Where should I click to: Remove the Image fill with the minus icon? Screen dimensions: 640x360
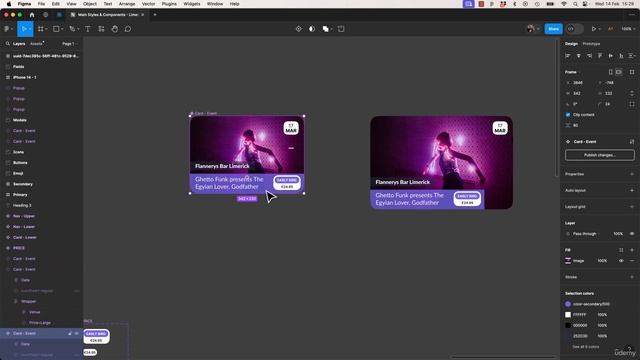click(632, 261)
